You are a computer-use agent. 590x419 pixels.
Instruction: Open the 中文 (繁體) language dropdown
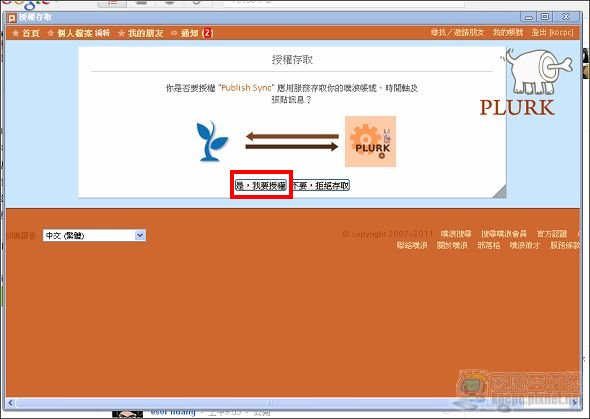click(94, 235)
